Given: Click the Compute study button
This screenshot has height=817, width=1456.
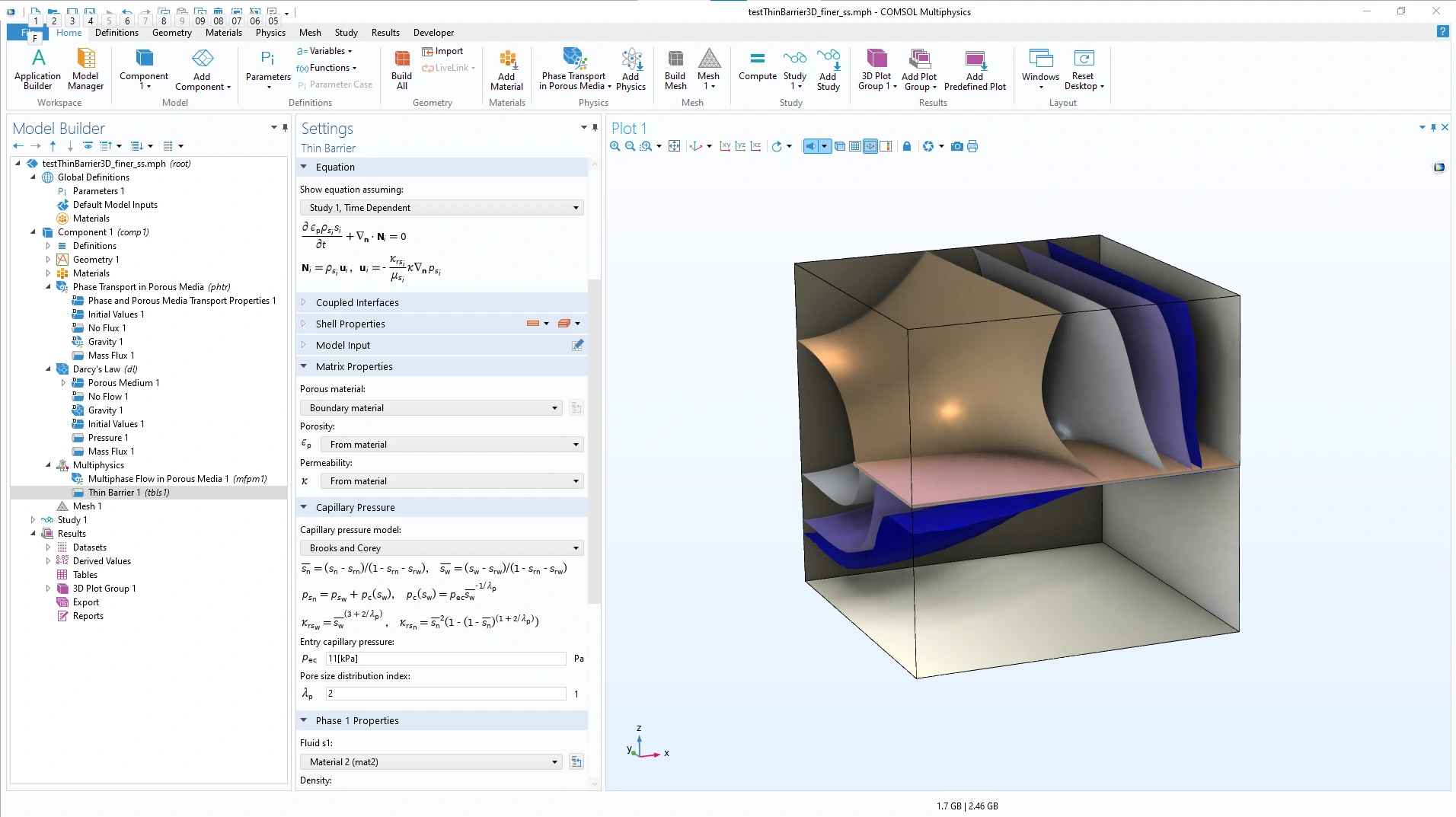Looking at the screenshot, I should (x=757, y=65).
